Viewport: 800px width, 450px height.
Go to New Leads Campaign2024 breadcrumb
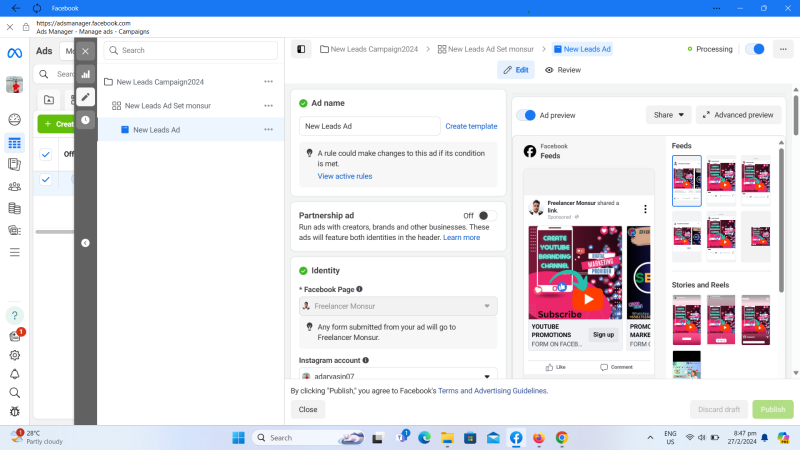pos(369,49)
